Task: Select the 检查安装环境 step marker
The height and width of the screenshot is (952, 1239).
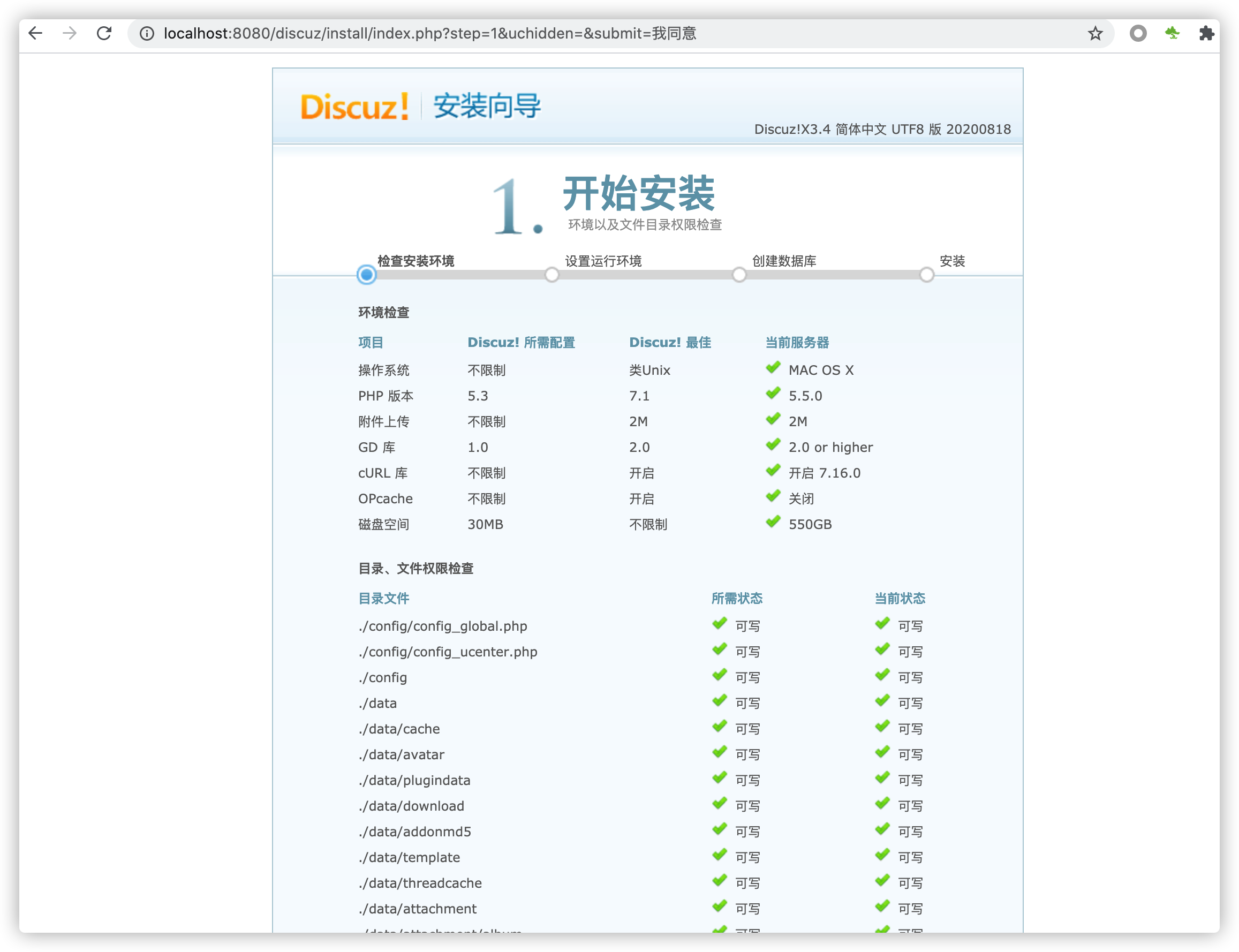Action: point(367,275)
